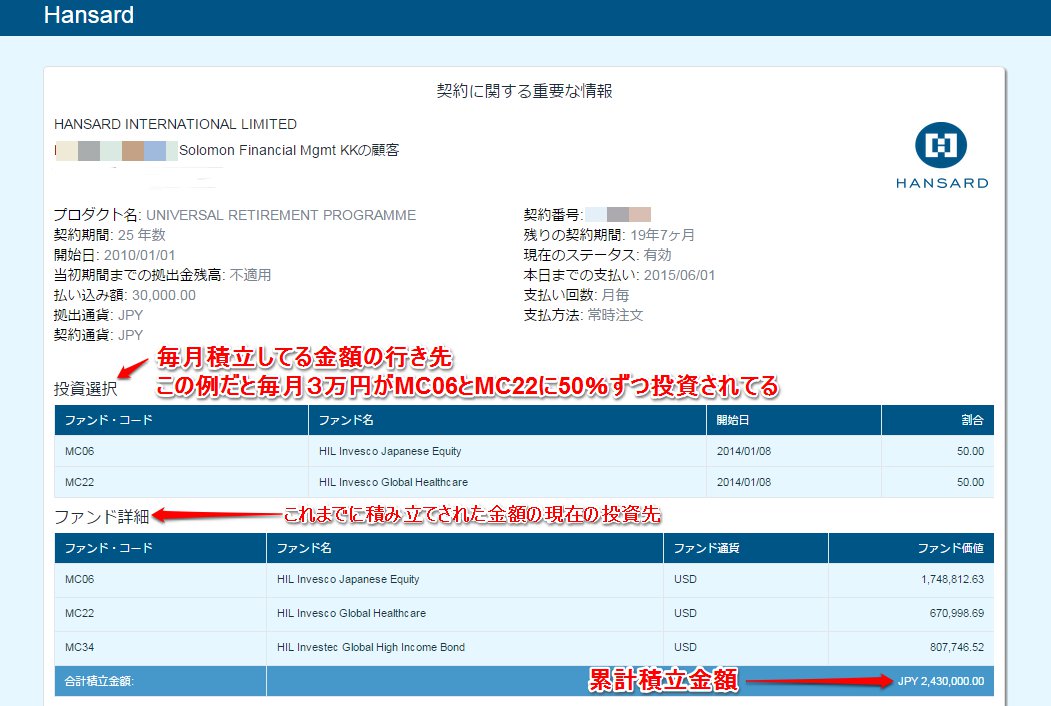This screenshot has height=706, width=1051.
Task: Click the contract term value 25 年数
Action: pos(141,235)
